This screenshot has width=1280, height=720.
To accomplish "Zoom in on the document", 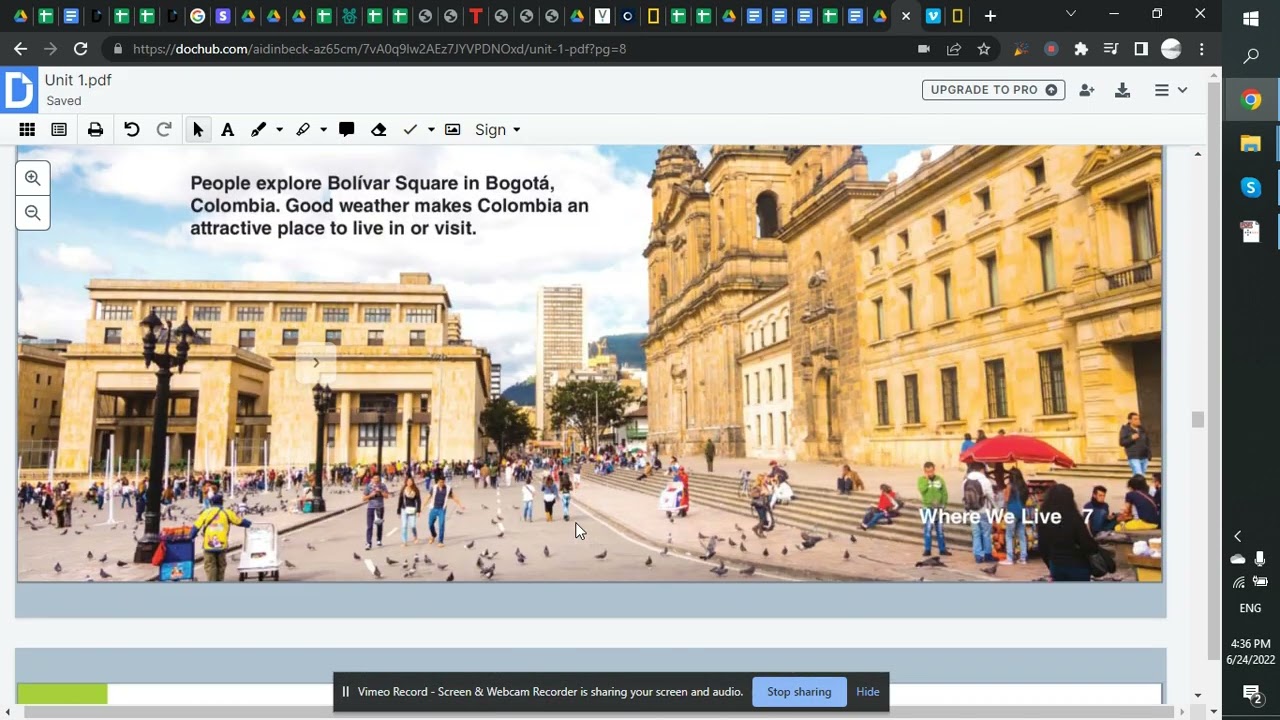I will pos(33,178).
